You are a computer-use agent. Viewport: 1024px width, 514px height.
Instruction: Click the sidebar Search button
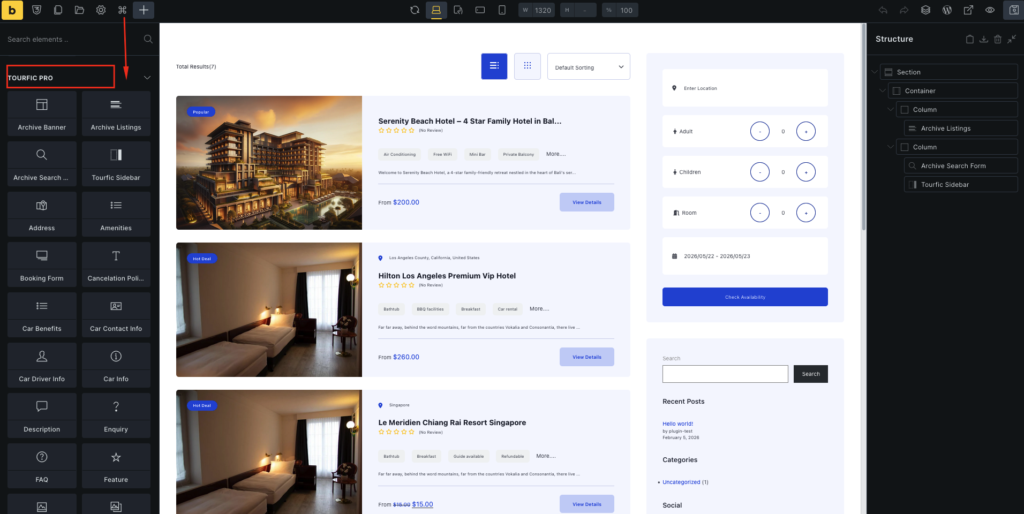tap(810, 374)
